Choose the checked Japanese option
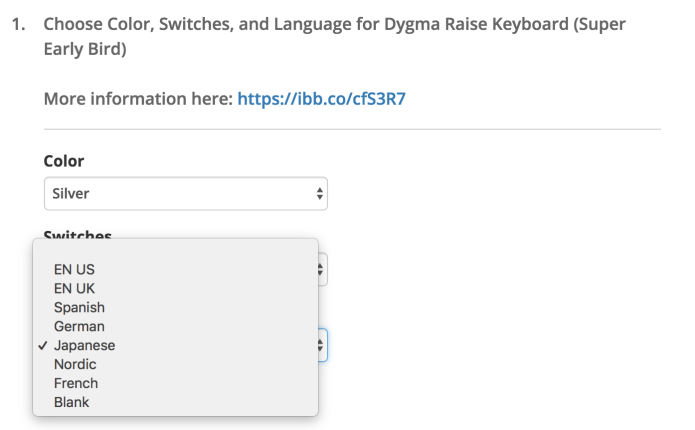 (84, 345)
